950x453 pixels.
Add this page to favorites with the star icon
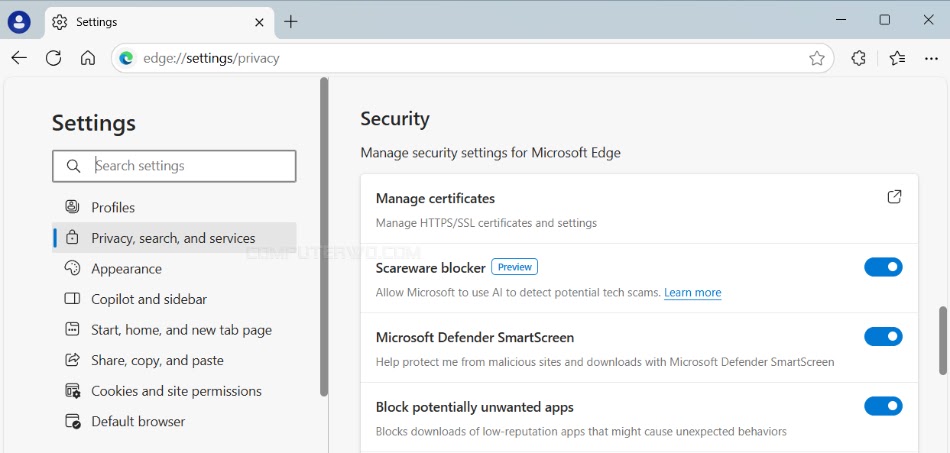click(x=817, y=58)
